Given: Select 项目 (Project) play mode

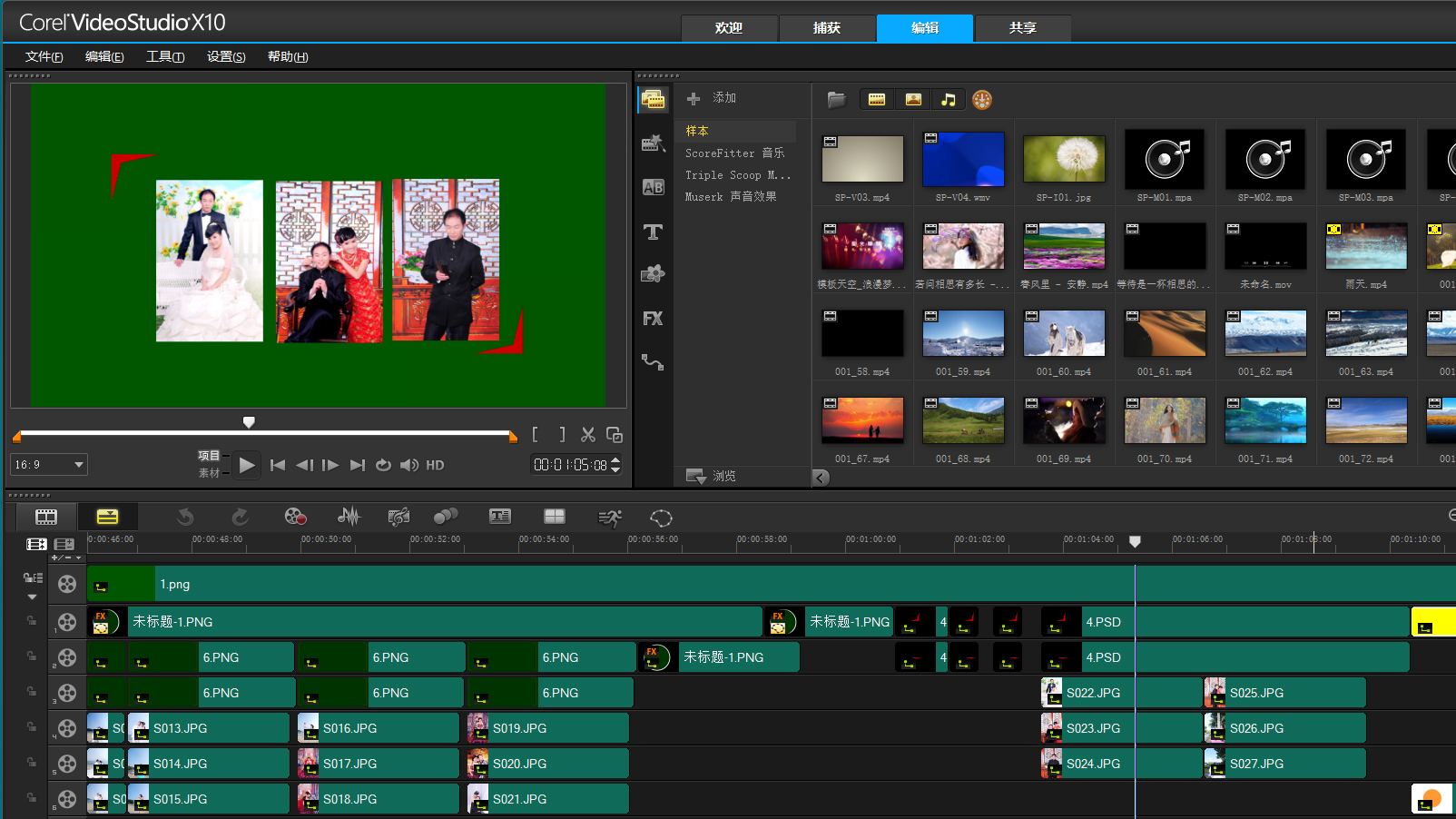Looking at the screenshot, I should pyautogui.click(x=209, y=456).
